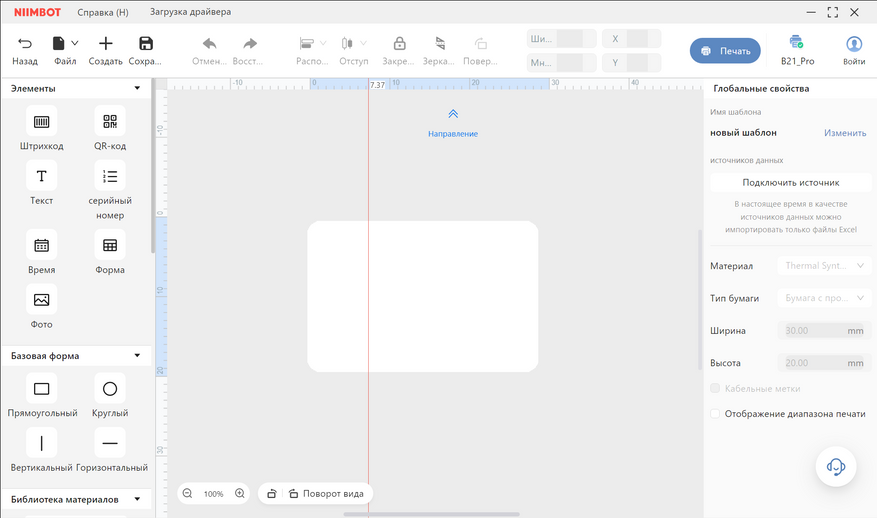Open the support headset chat icon
The width and height of the screenshot is (877, 518).
836,466
